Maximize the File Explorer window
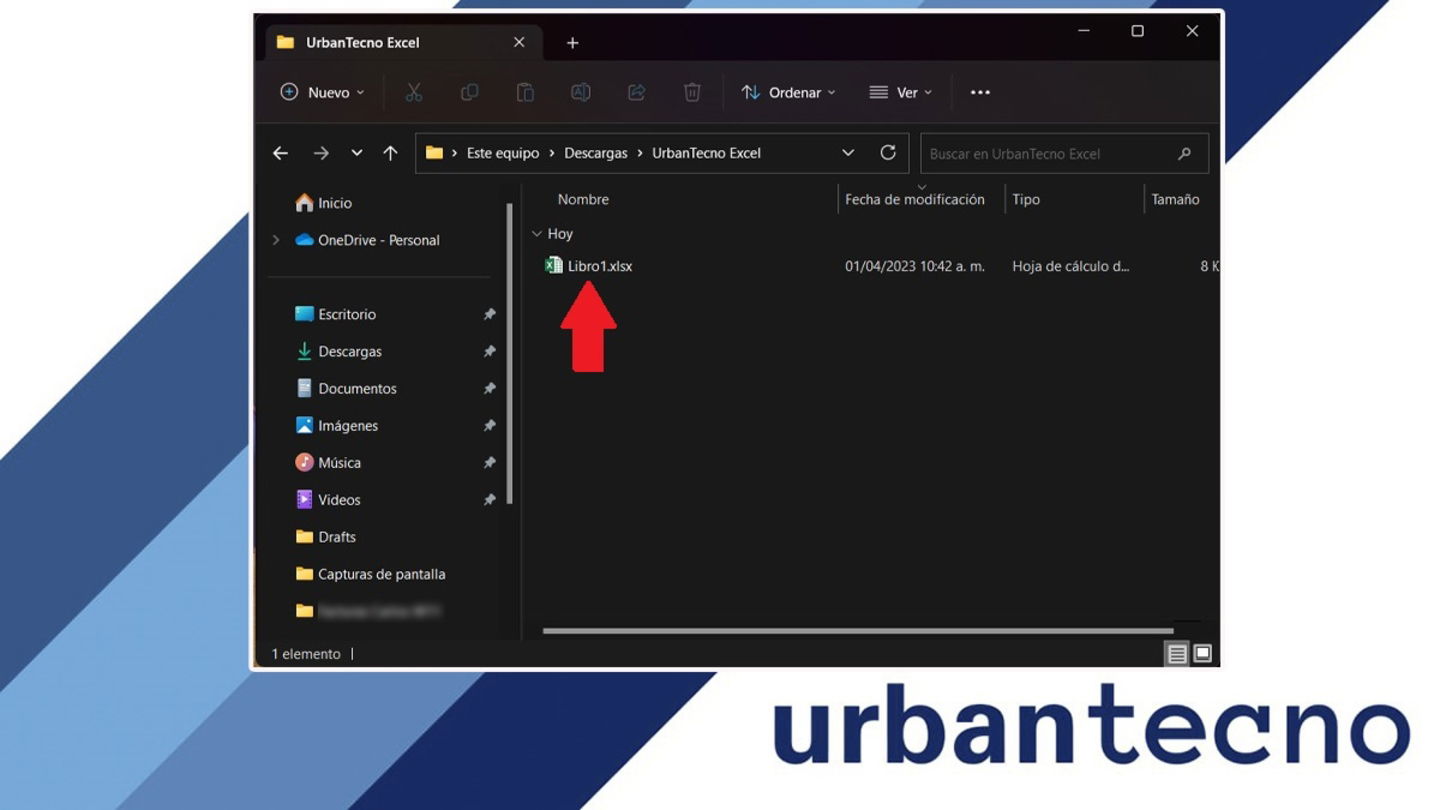 point(1137,31)
